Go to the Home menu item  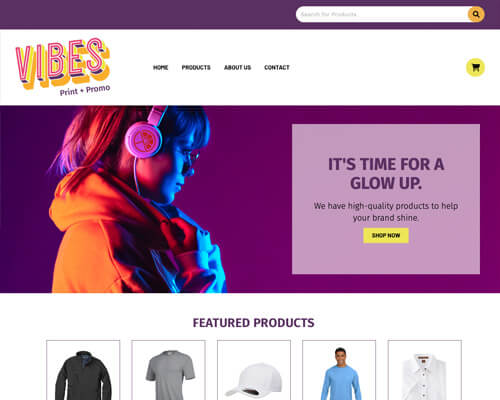coord(160,67)
